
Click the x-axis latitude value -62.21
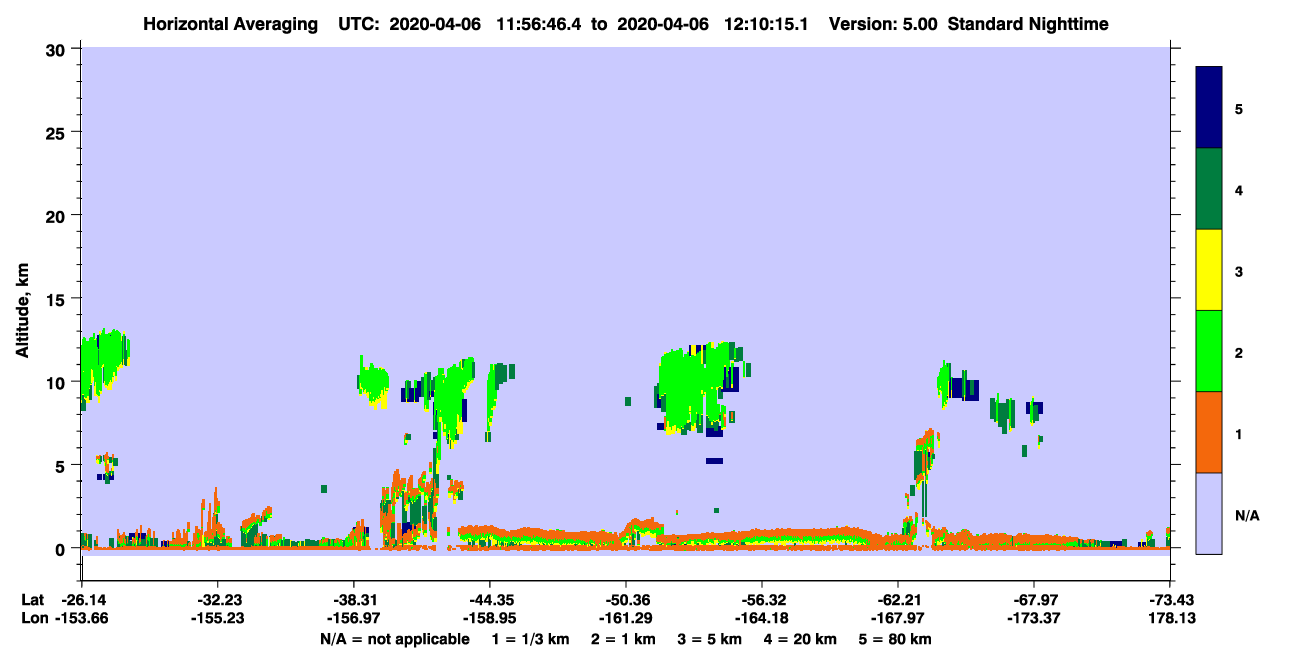click(x=897, y=600)
